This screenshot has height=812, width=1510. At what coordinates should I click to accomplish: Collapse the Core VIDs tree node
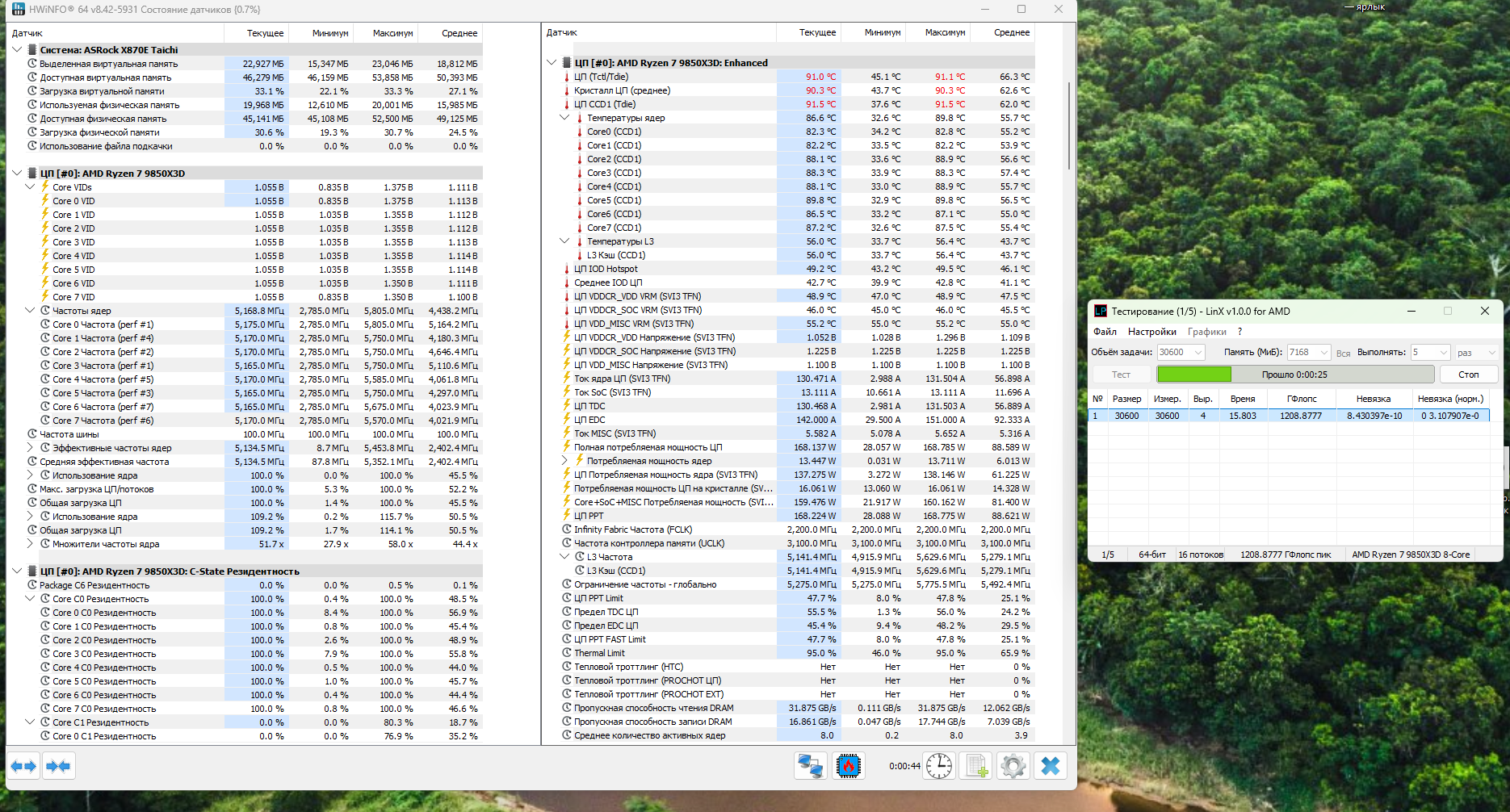[30, 186]
